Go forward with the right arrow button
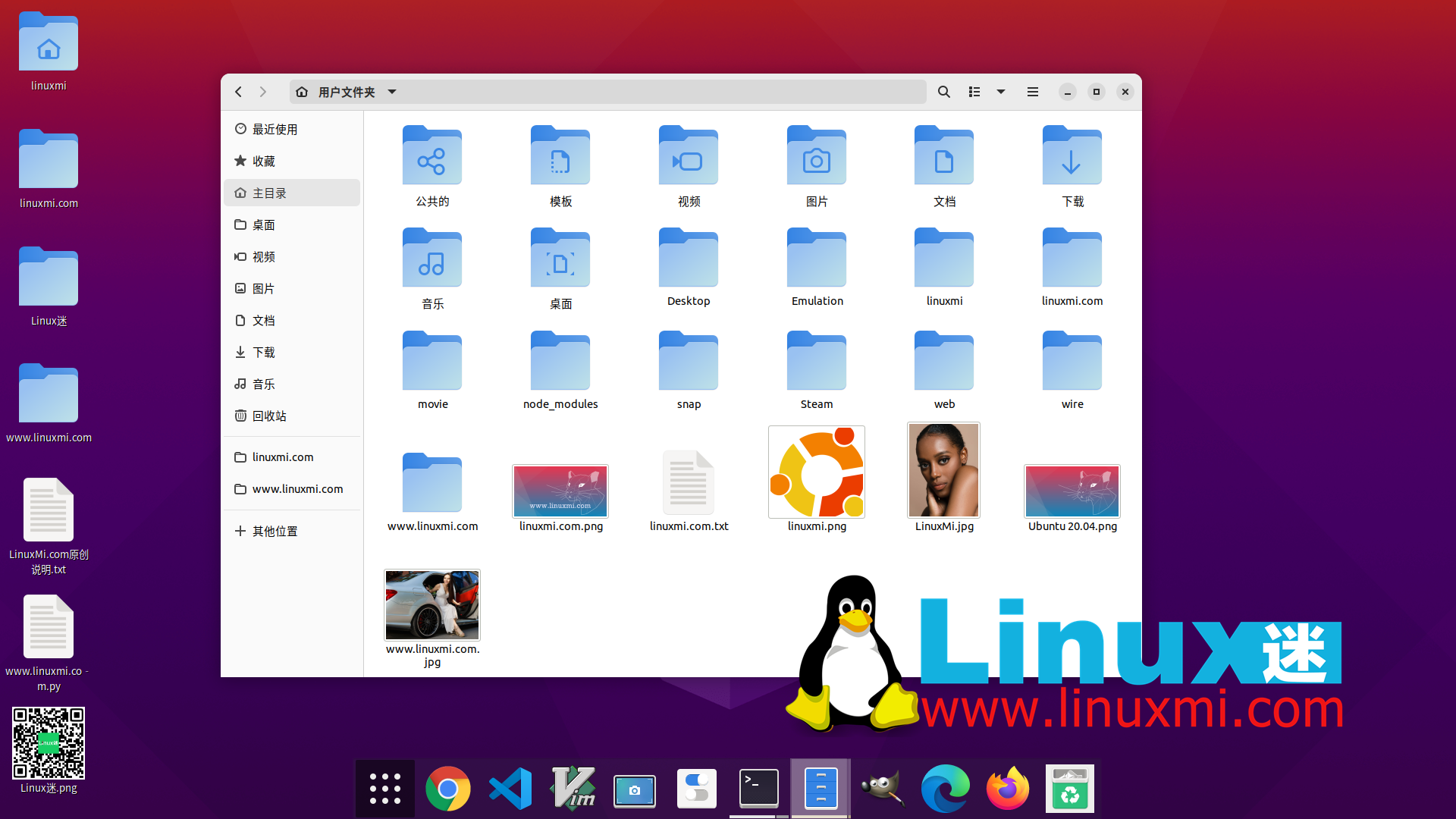Viewport: 1456px width, 819px height. click(262, 92)
